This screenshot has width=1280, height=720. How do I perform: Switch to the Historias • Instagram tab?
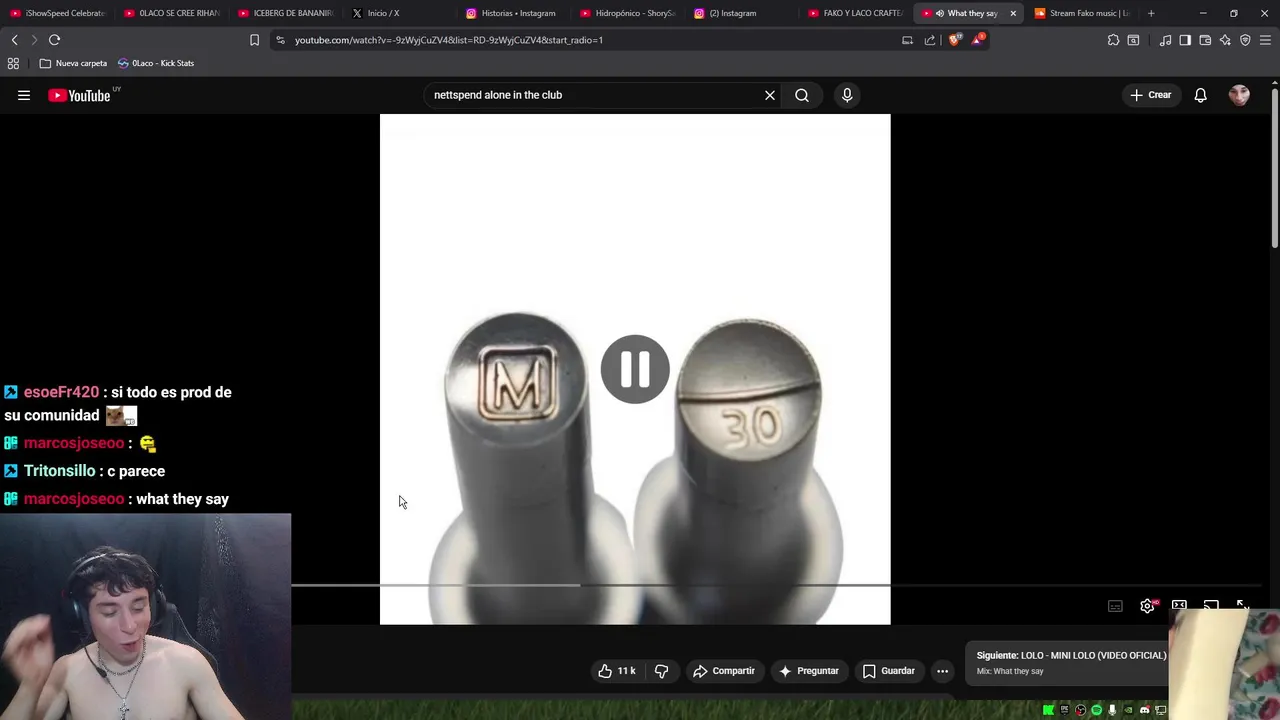(x=514, y=13)
